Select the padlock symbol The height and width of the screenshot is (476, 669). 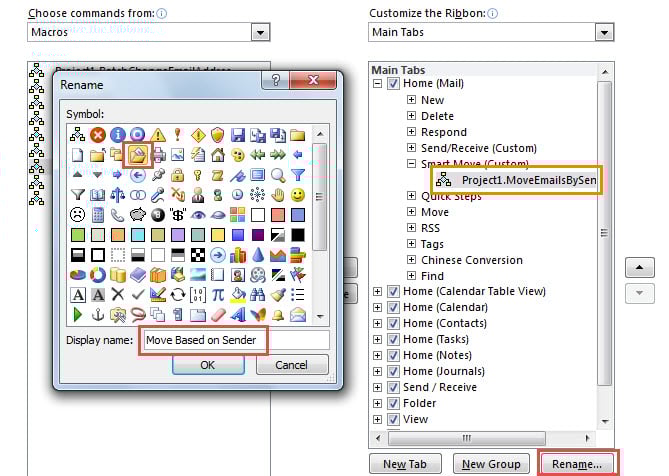[x=178, y=174]
